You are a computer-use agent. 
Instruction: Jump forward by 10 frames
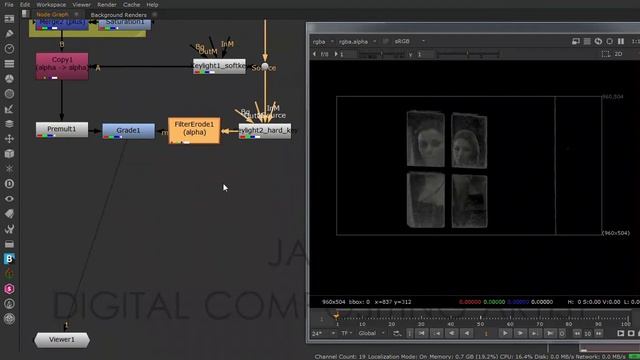[598, 333]
